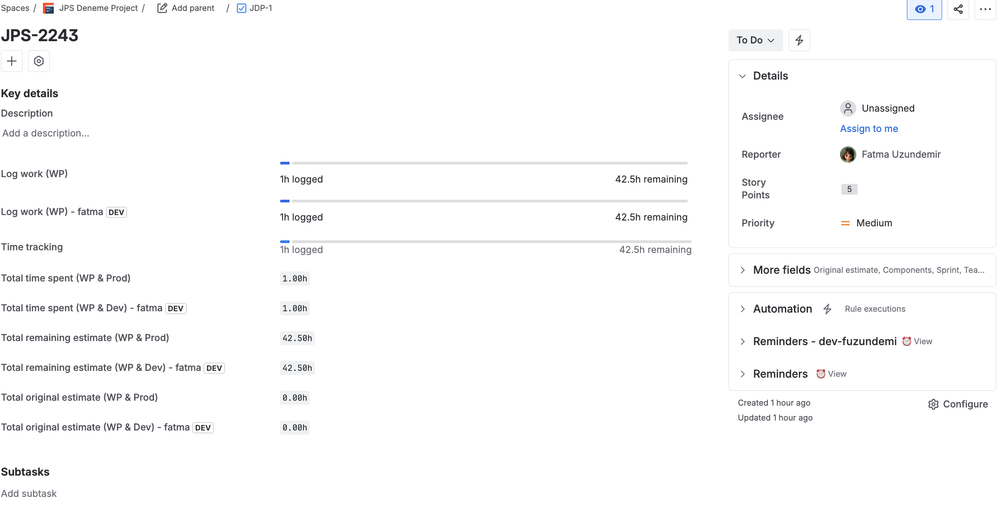Click 42.5h remaining in Time tracking row
This screenshot has width=999, height=506.
click(x=655, y=250)
